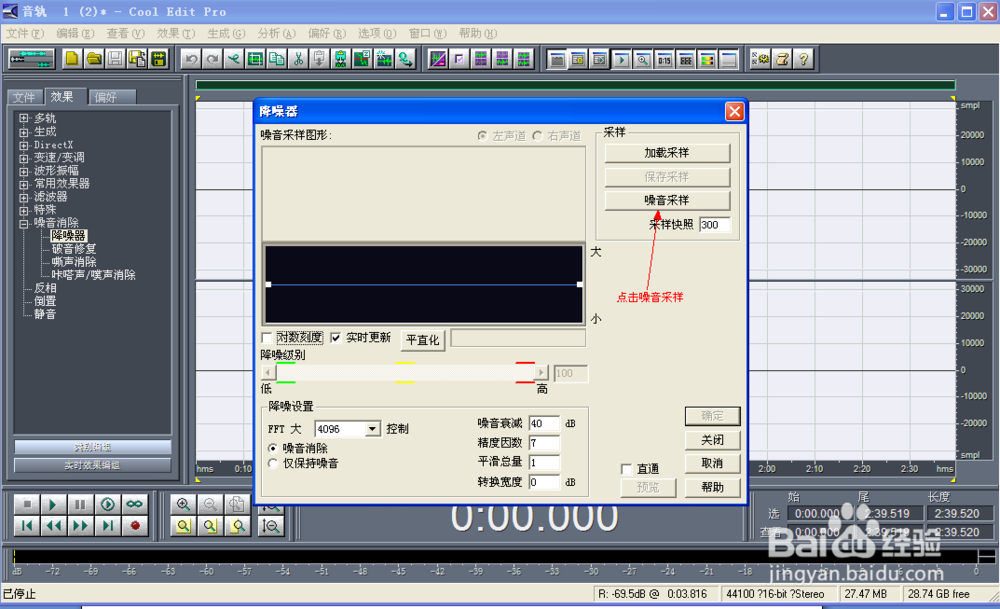Screen dimensions: 1000x609
Task: Click the 噪音采样 button
Action: [667, 200]
